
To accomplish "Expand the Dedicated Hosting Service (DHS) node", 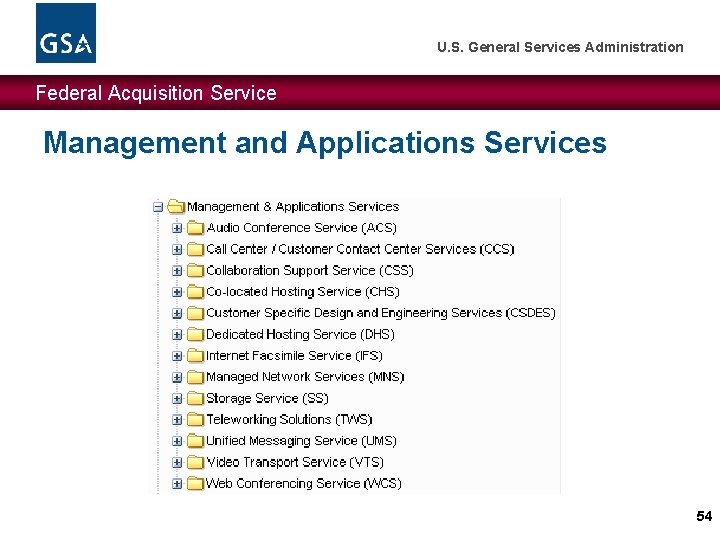I will pyautogui.click(x=177, y=335).
